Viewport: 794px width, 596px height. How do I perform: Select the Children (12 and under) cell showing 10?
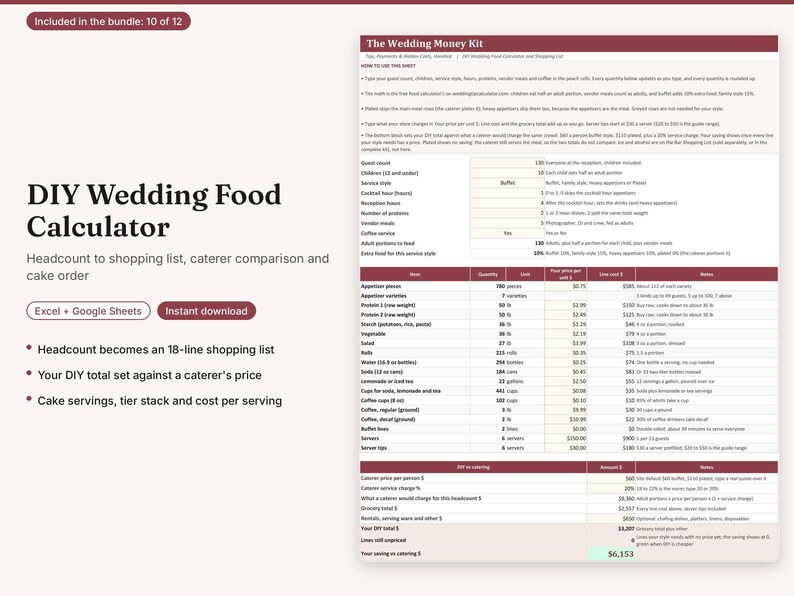point(507,173)
